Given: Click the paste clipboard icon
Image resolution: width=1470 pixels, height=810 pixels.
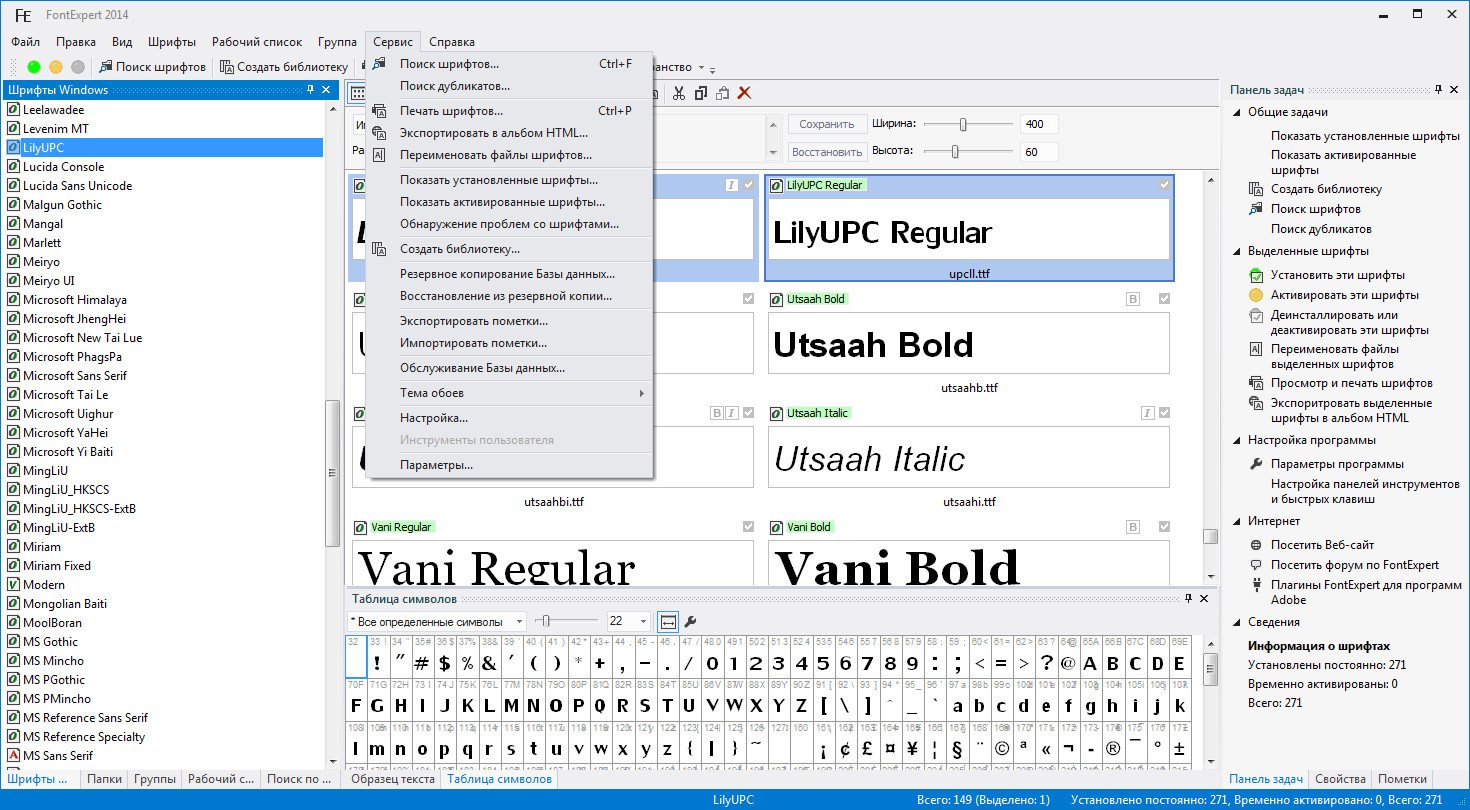Looking at the screenshot, I should click(722, 93).
